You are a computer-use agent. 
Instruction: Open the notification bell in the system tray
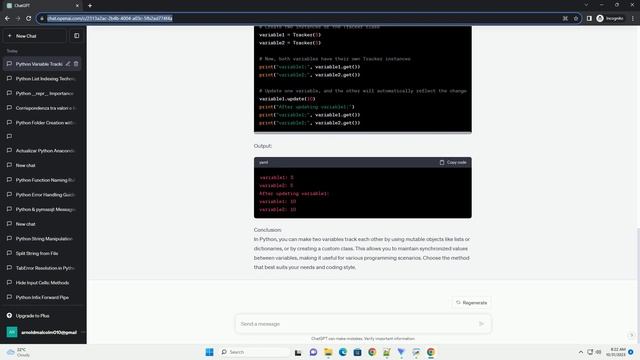(x=631, y=352)
